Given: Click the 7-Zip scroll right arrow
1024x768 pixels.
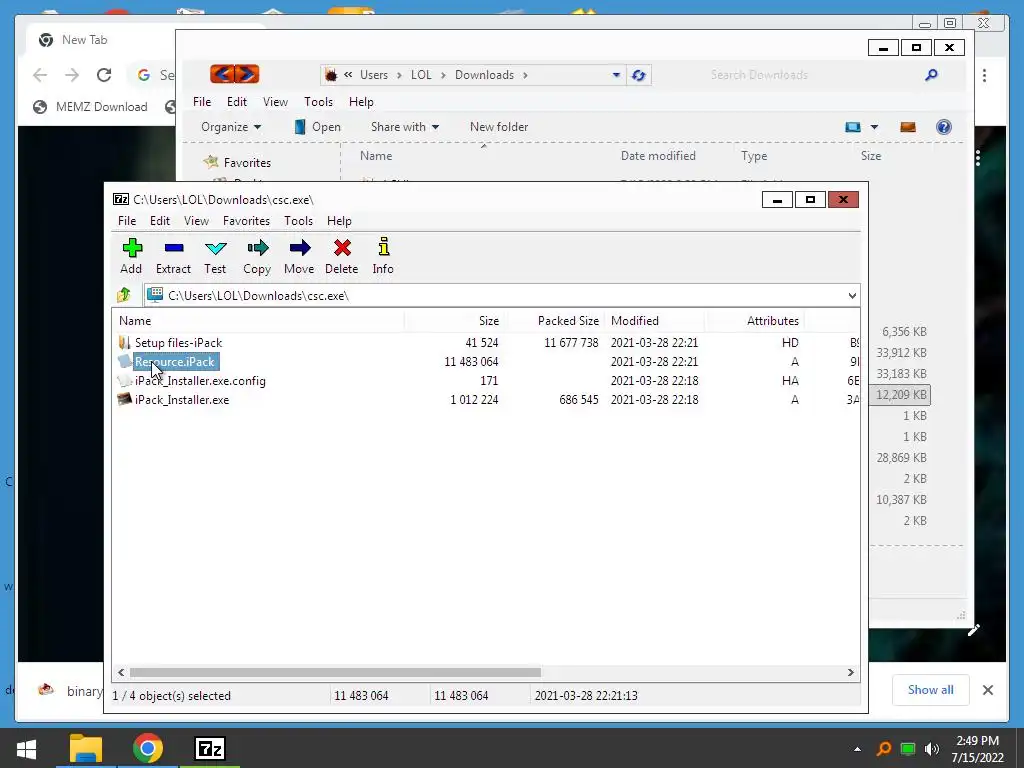Looking at the screenshot, I should 850,672.
